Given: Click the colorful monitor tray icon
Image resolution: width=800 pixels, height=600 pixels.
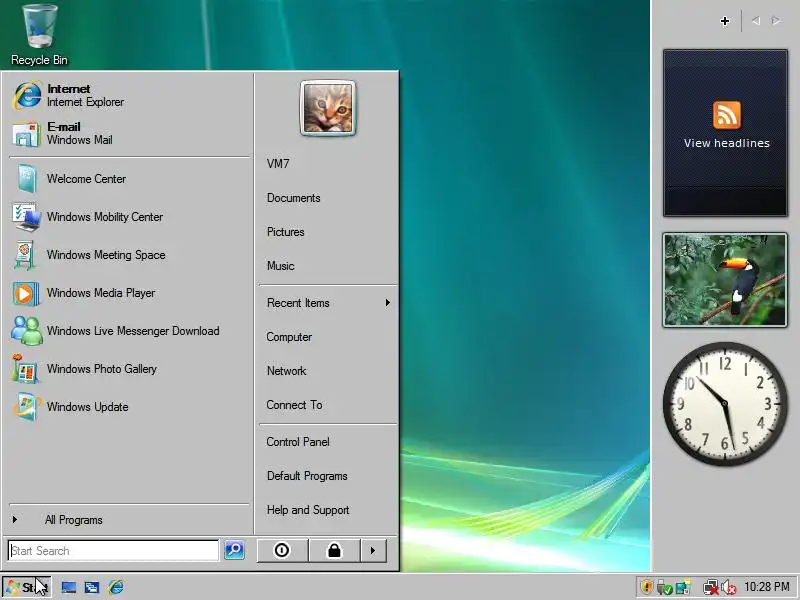Looking at the screenshot, I should tap(683, 587).
